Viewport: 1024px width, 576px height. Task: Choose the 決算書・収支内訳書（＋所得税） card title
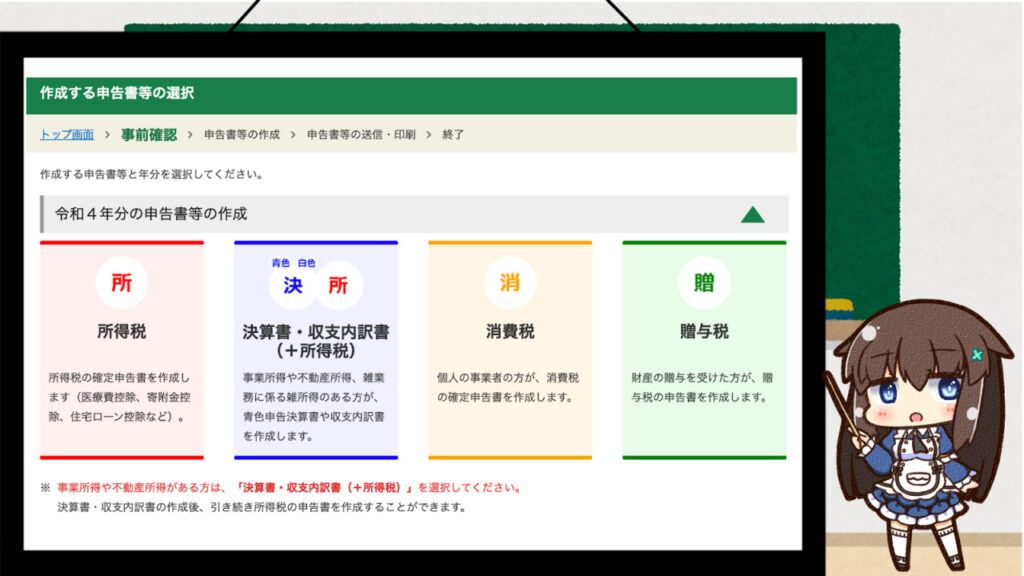click(x=315, y=341)
